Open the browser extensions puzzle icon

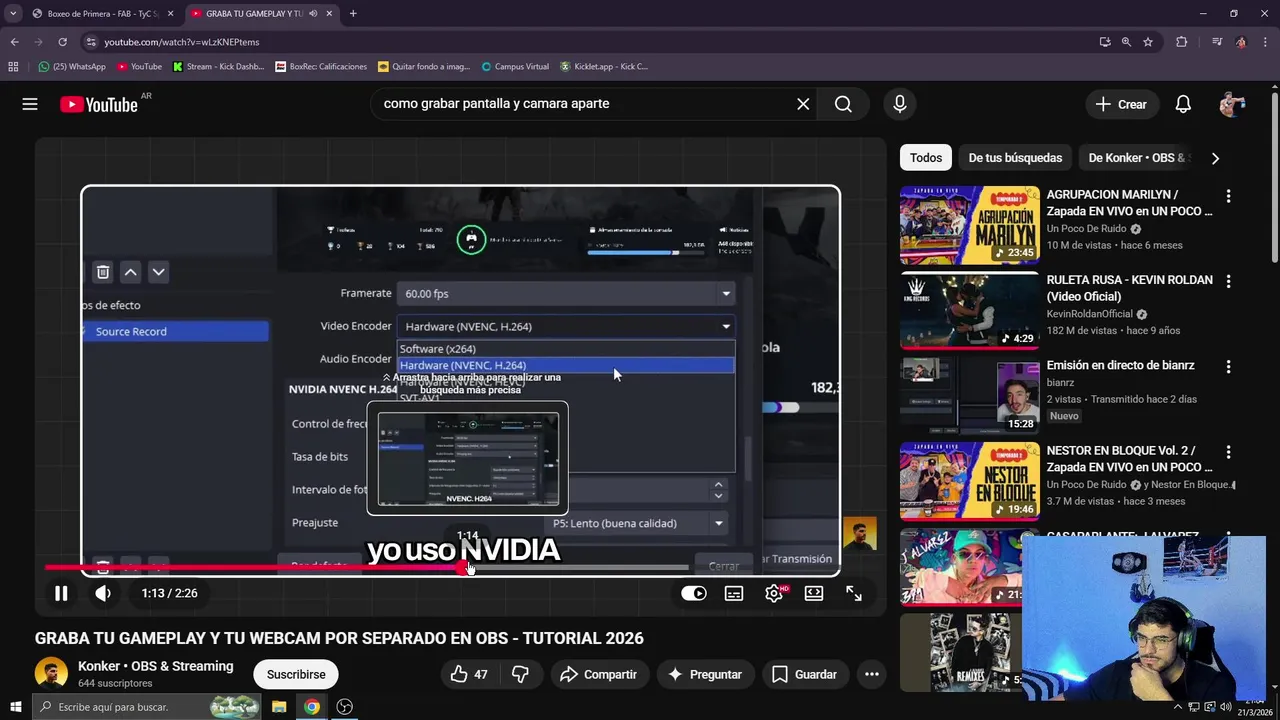1182,42
